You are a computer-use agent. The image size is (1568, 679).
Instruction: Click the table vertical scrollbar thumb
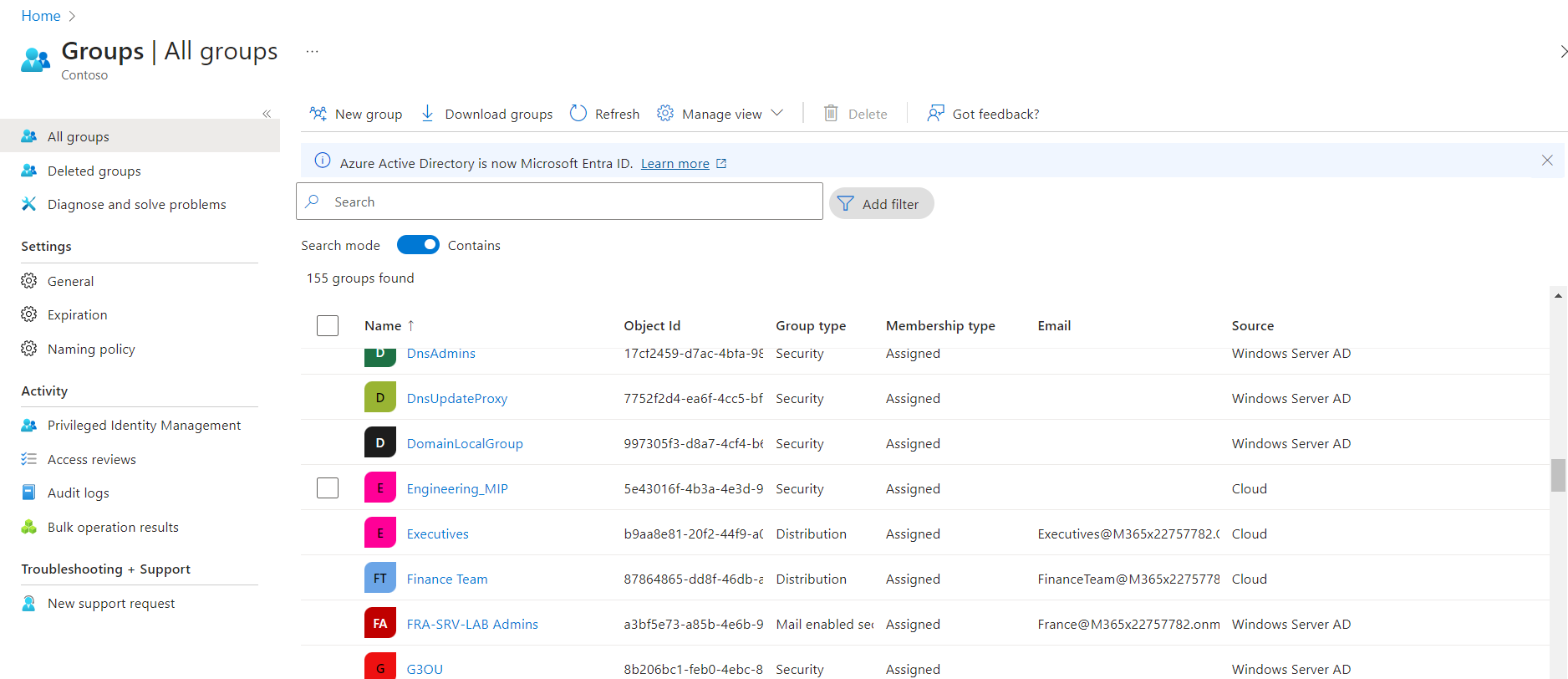[x=1558, y=475]
